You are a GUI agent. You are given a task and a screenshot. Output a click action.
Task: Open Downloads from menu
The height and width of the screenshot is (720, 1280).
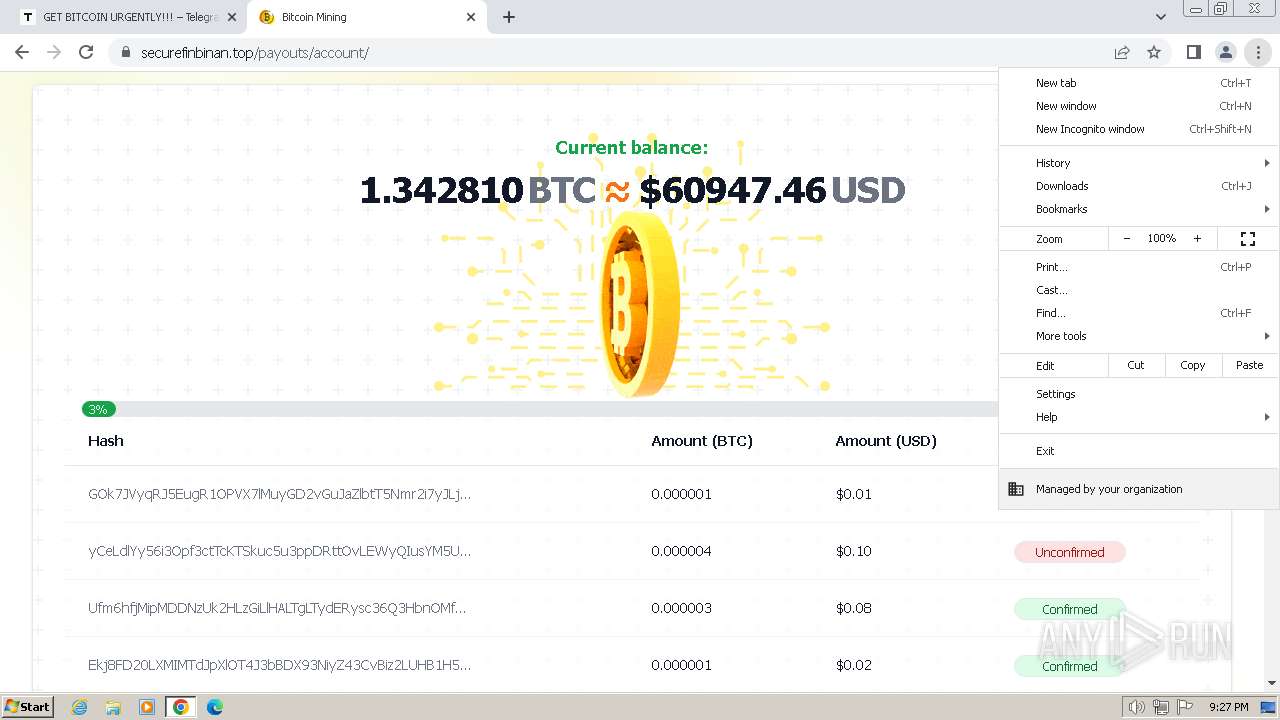(1139, 186)
